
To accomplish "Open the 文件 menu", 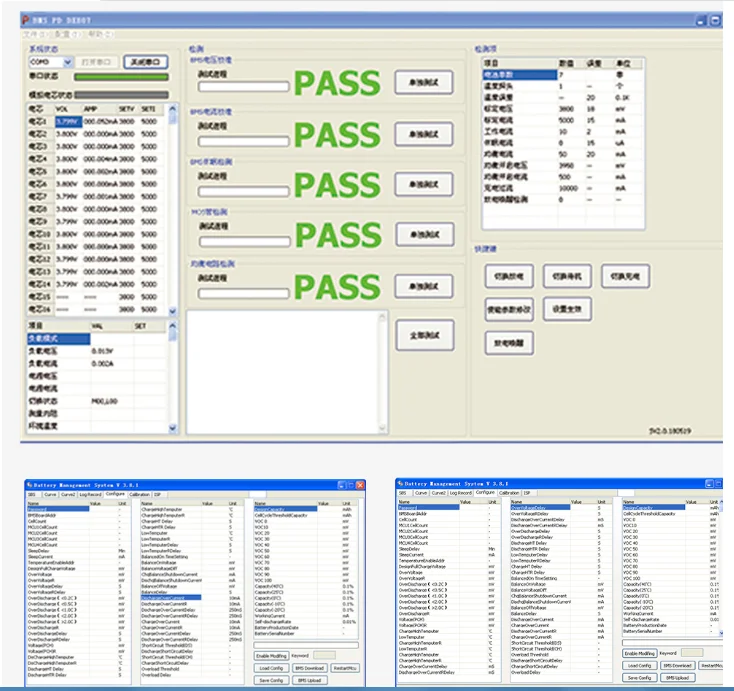I will 30,33.
